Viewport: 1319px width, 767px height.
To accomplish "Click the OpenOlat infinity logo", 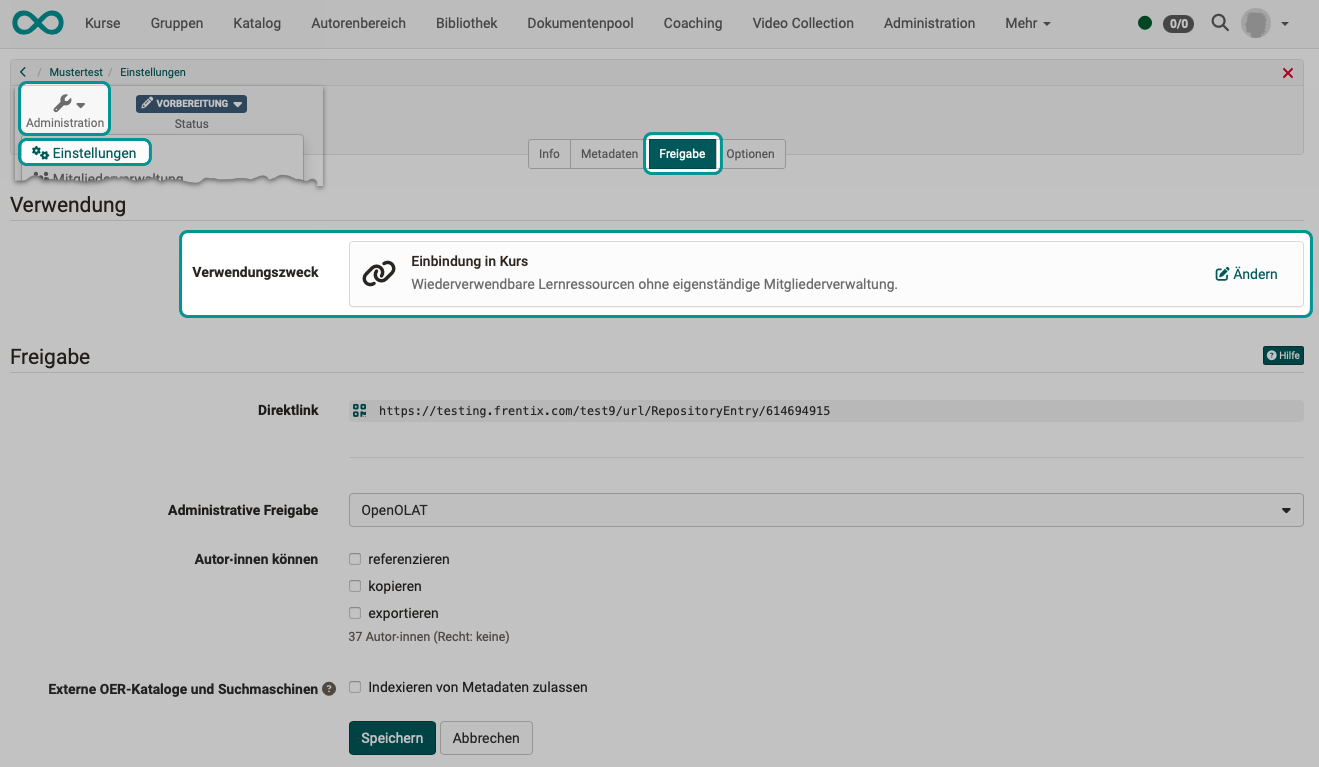I will point(38,22).
